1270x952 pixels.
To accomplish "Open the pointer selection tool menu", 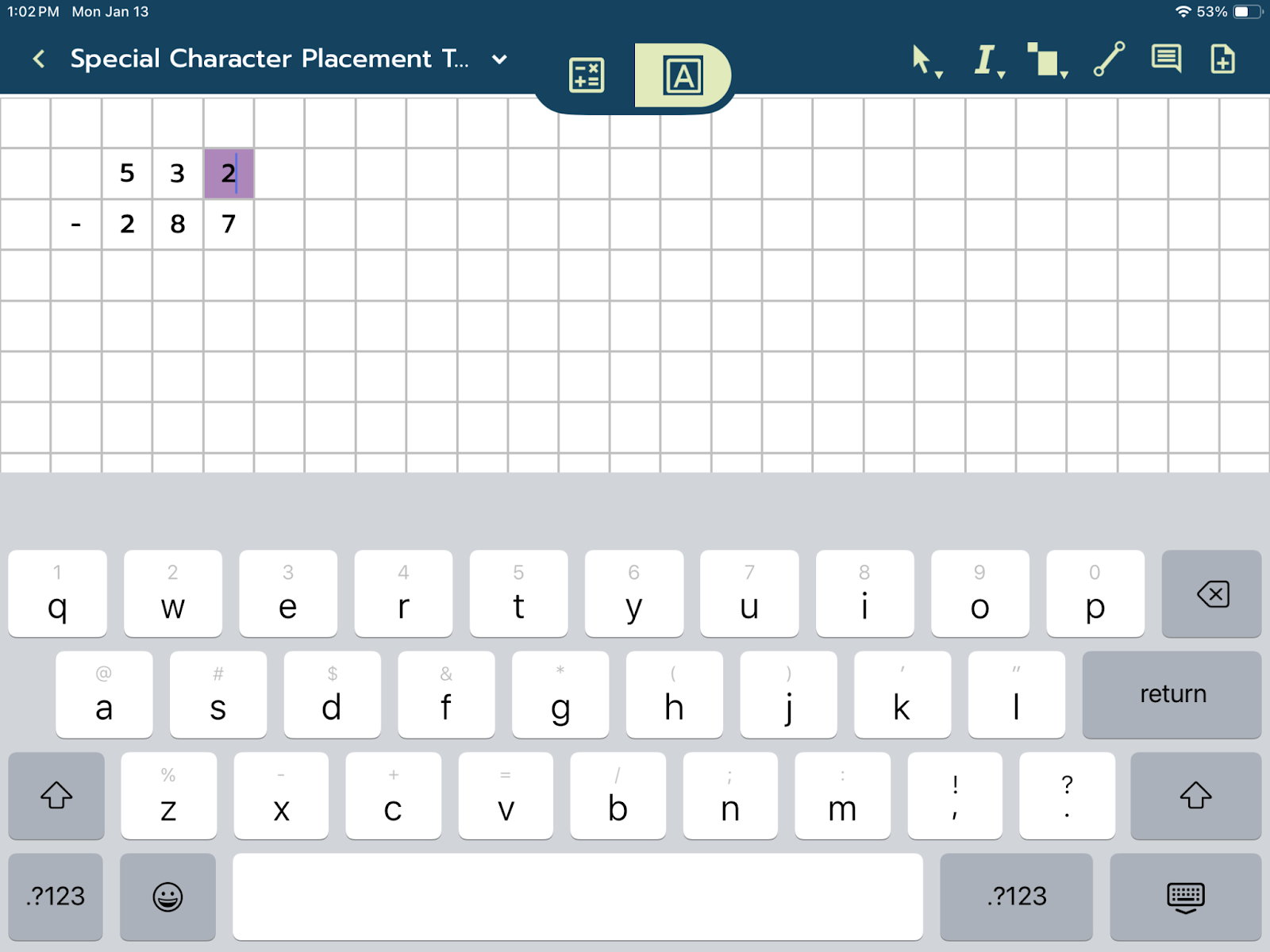I will (925, 60).
